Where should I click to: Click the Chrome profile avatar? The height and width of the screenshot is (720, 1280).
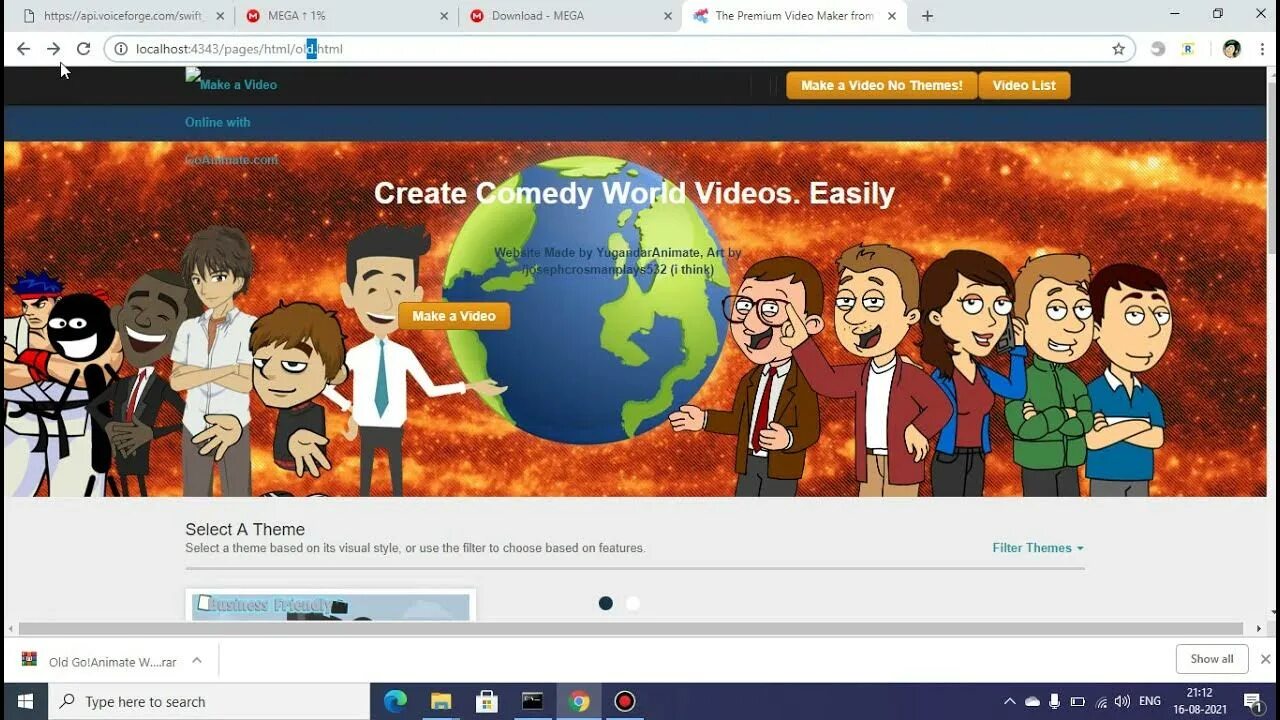tap(1231, 48)
